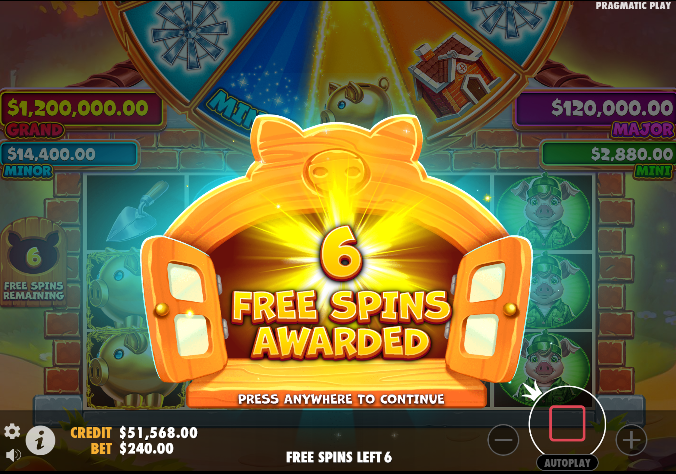The width and height of the screenshot is (676, 474).
Task: Open the settings gear icon
Action: click(x=12, y=432)
